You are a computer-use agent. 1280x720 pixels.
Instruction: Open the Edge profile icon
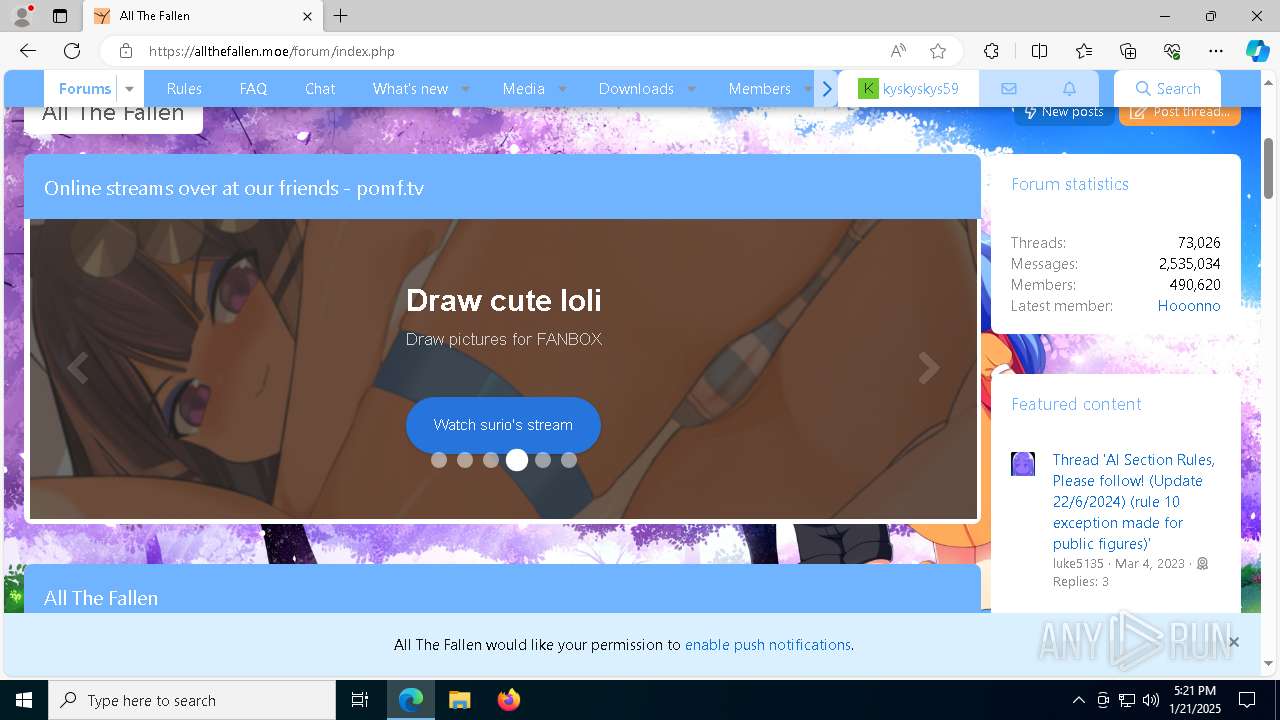pyautogui.click(x=22, y=16)
